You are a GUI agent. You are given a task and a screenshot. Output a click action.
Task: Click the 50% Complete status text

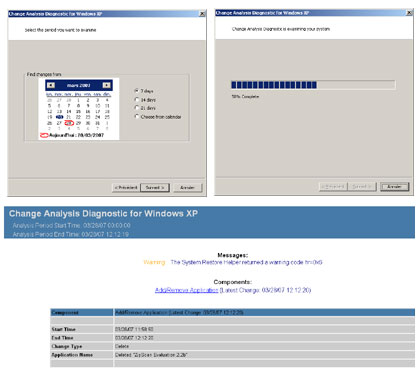click(245, 97)
